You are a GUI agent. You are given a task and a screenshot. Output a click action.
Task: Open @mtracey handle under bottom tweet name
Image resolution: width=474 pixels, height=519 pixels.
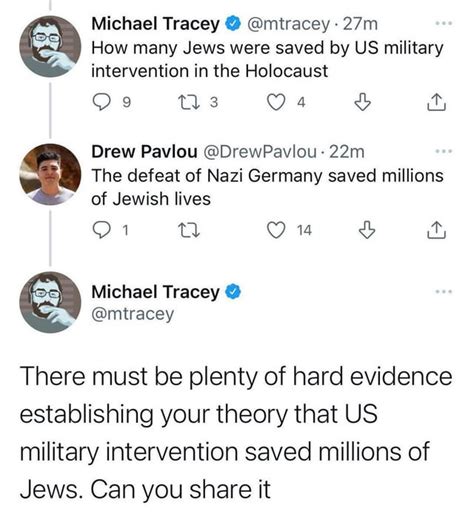pos(133,314)
